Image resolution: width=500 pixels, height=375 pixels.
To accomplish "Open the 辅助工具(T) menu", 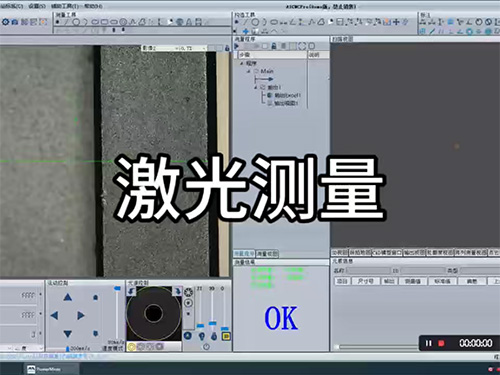I will click(65, 6).
